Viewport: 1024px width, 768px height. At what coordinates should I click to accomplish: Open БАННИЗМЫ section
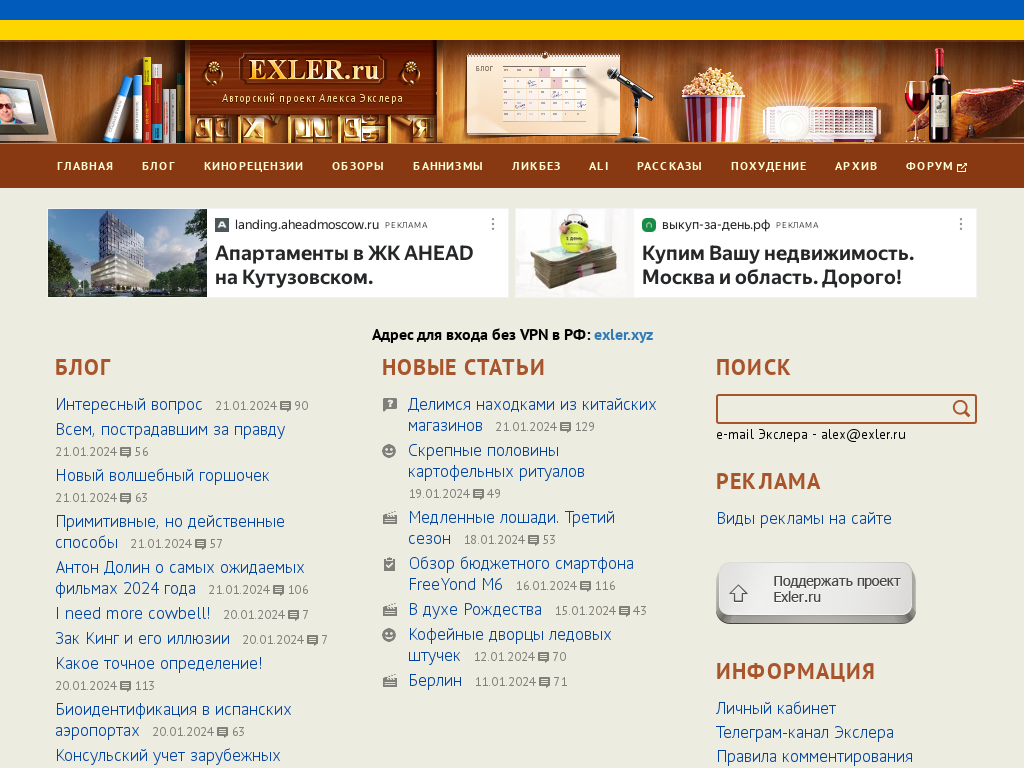click(448, 166)
